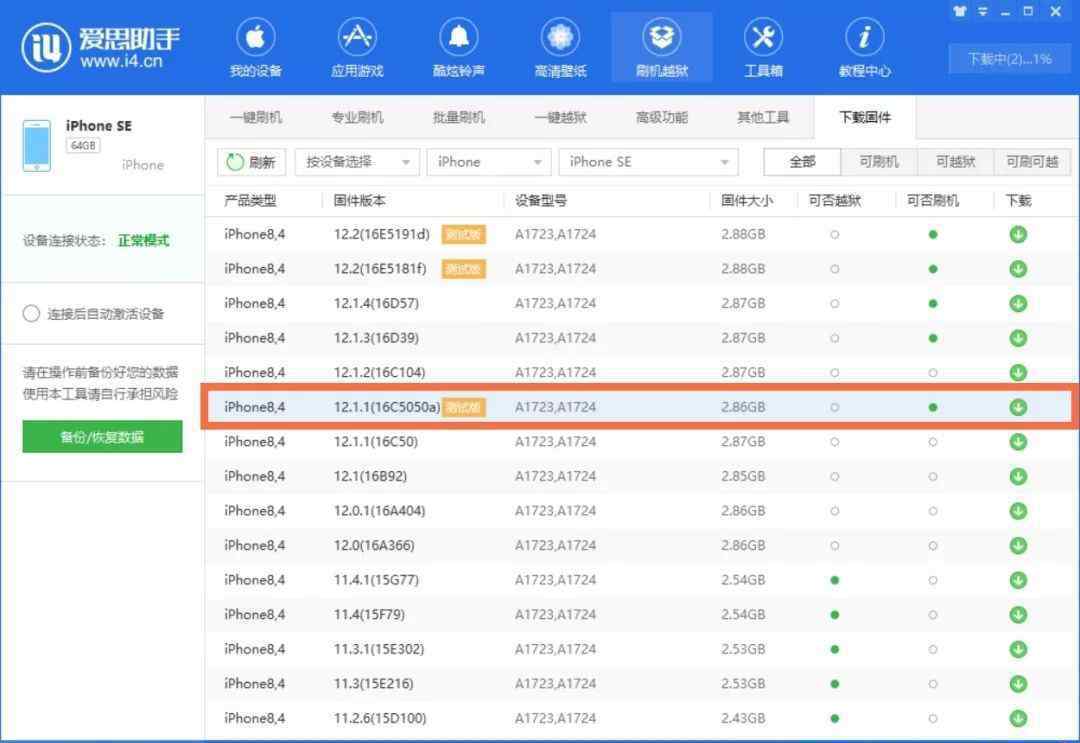The height and width of the screenshot is (743, 1080).
Task: Open the title bar dropdown menu icon
Action: click(x=983, y=11)
